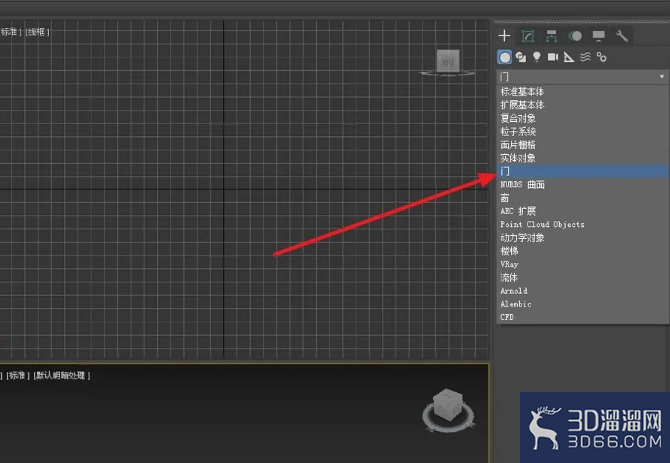Choose Point Cloud Objects from the list

tap(582, 224)
